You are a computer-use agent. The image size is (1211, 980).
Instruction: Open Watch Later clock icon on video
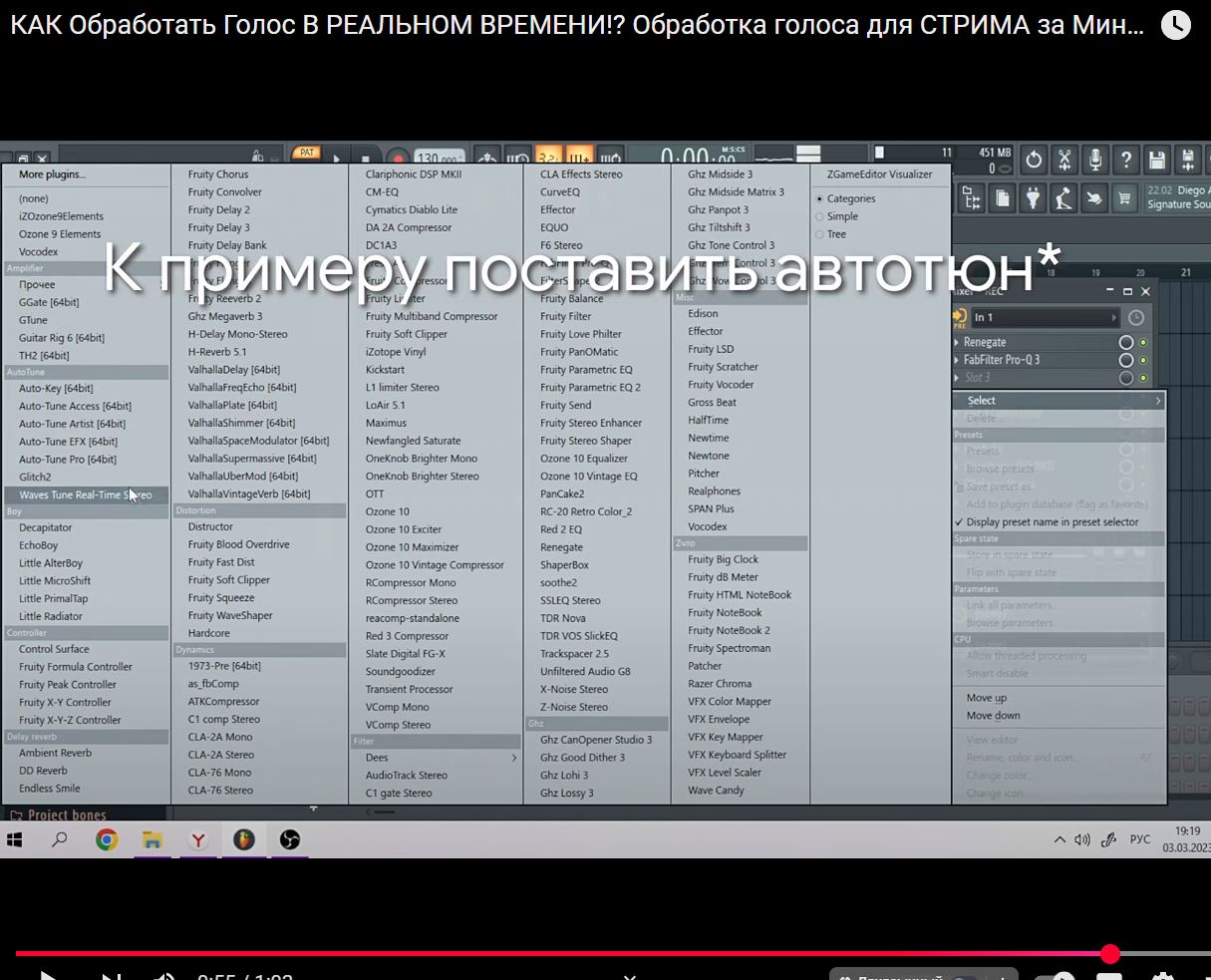click(1176, 25)
